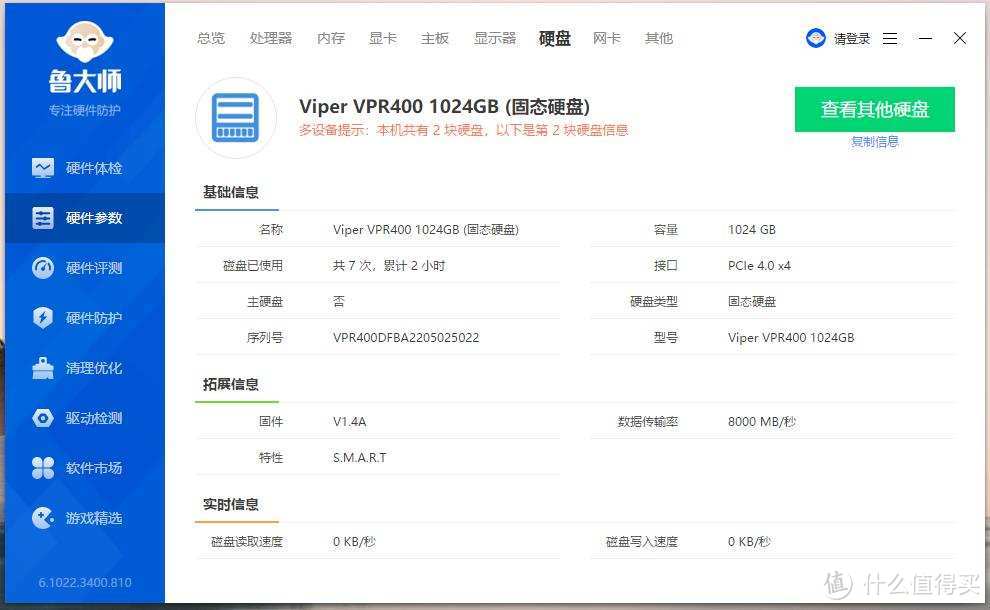Open 软件市场 software market

click(85, 467)
